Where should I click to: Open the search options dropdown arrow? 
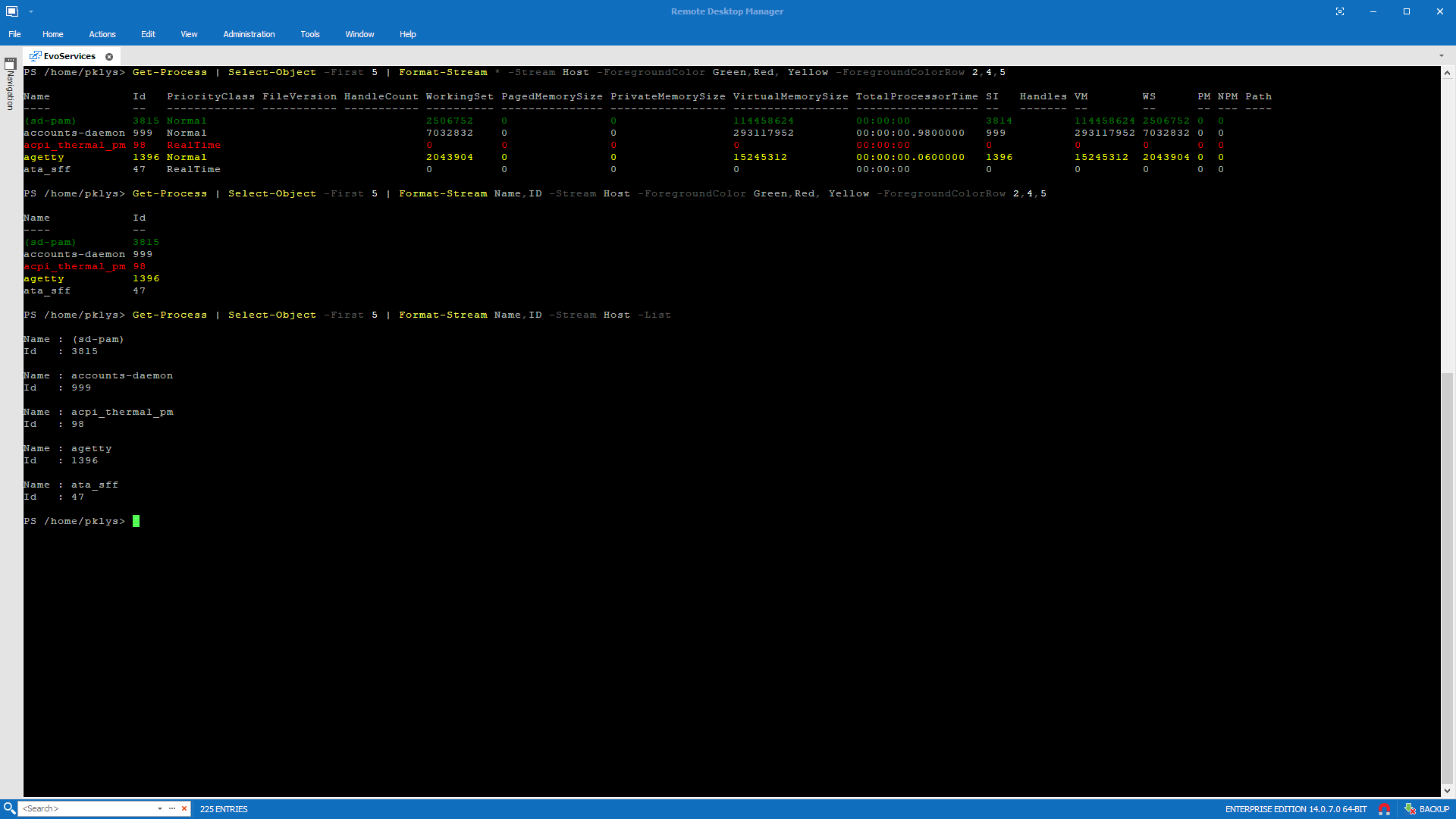(x=159, y=808)
